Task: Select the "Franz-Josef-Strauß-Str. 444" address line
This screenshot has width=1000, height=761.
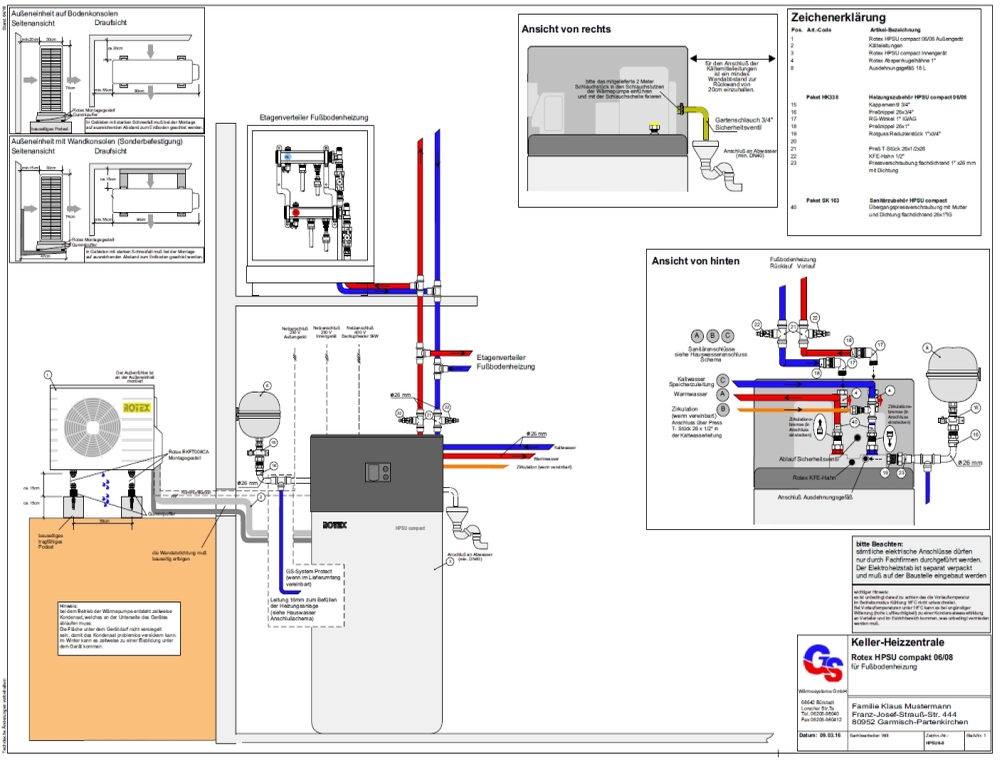Action: [902, 714]
